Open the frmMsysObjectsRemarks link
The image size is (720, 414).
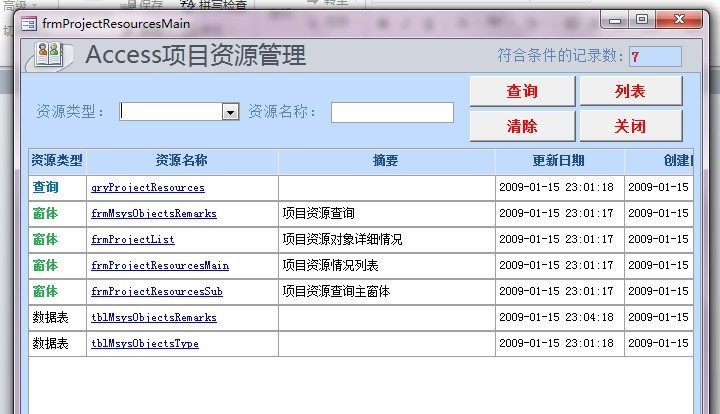154,213
